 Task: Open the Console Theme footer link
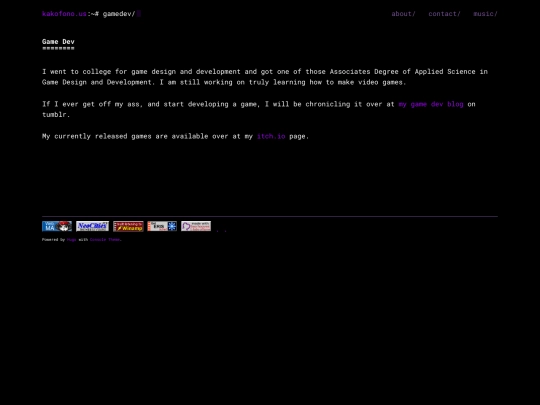(105, 240)
